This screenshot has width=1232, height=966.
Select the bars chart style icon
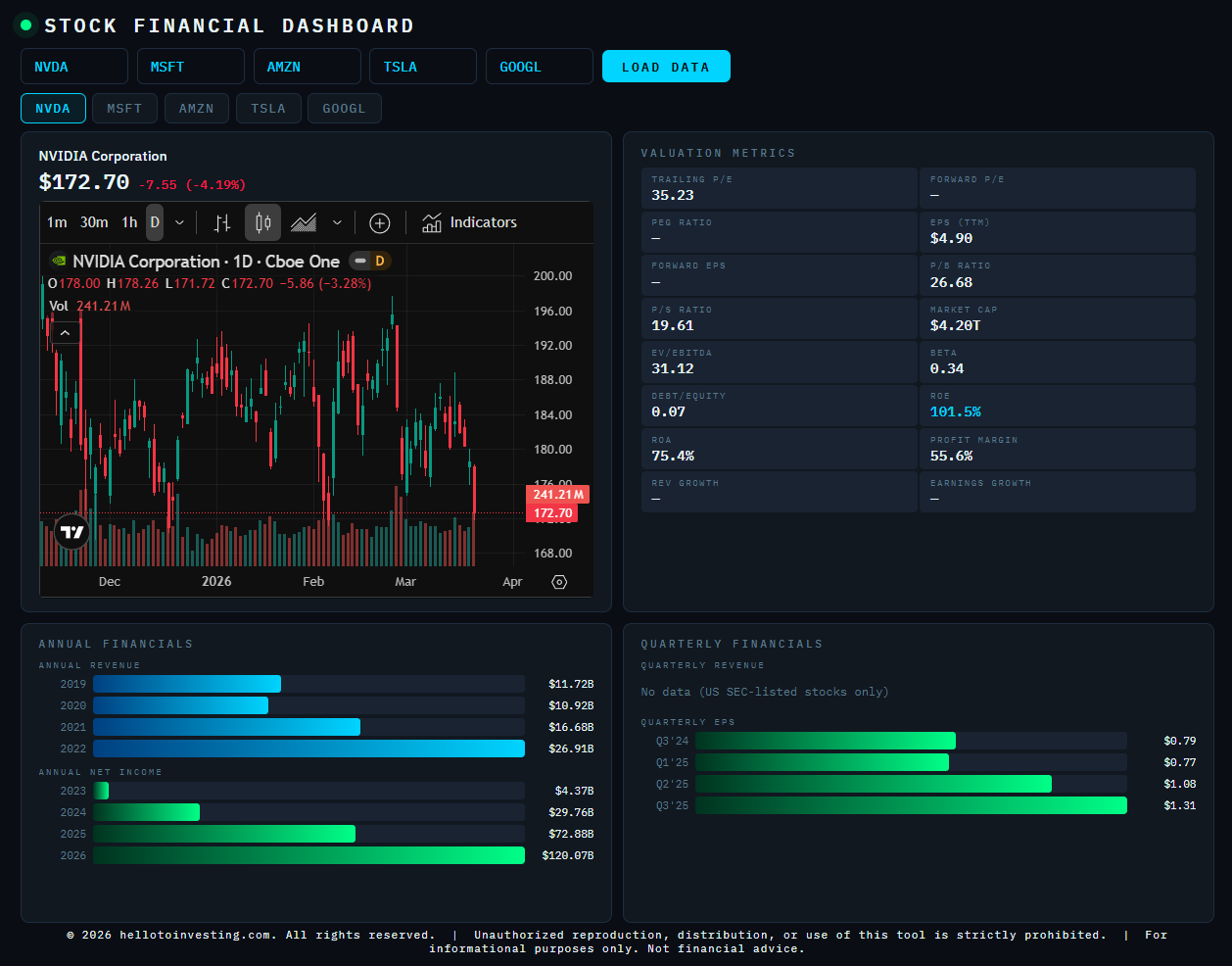[222, 222]
